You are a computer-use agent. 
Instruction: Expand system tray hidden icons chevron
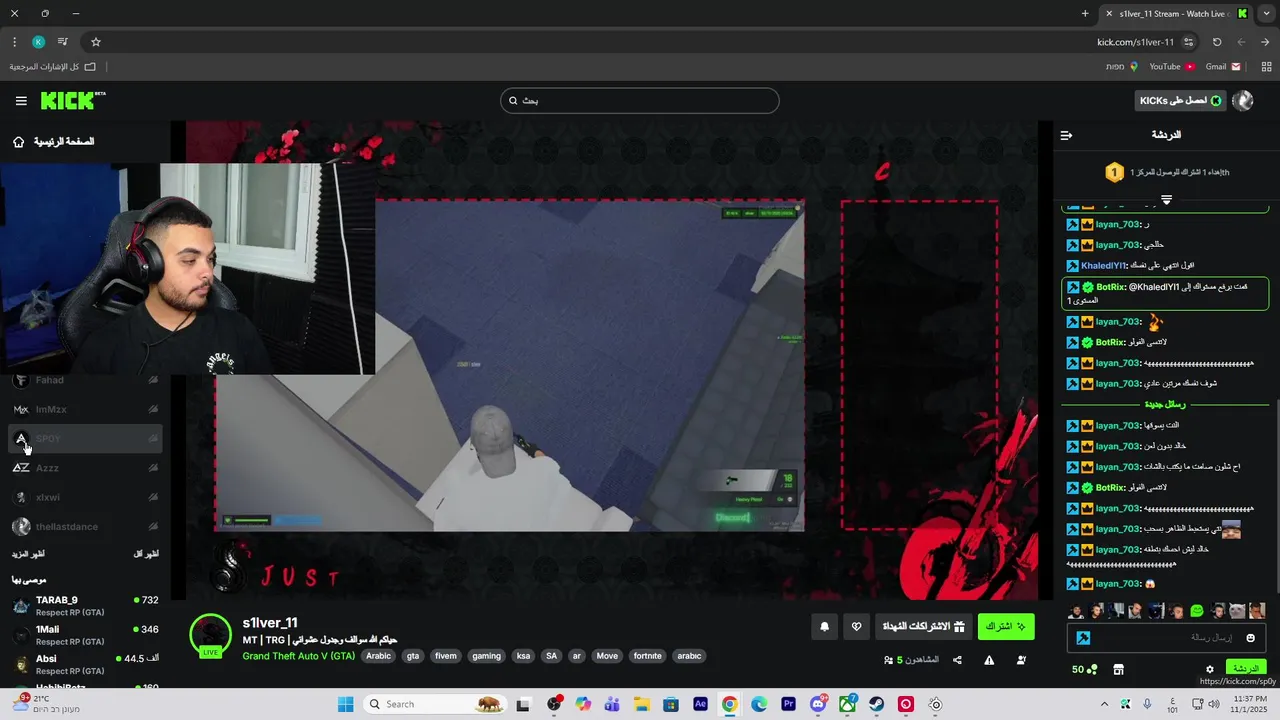[1104, 704]
